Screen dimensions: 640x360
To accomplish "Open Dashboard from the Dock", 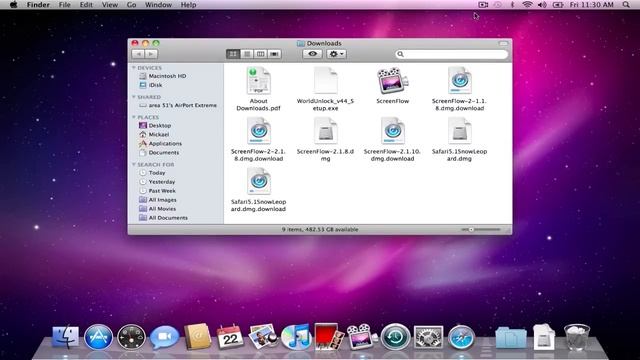I will pyautogui.click(x=131, y=338).
